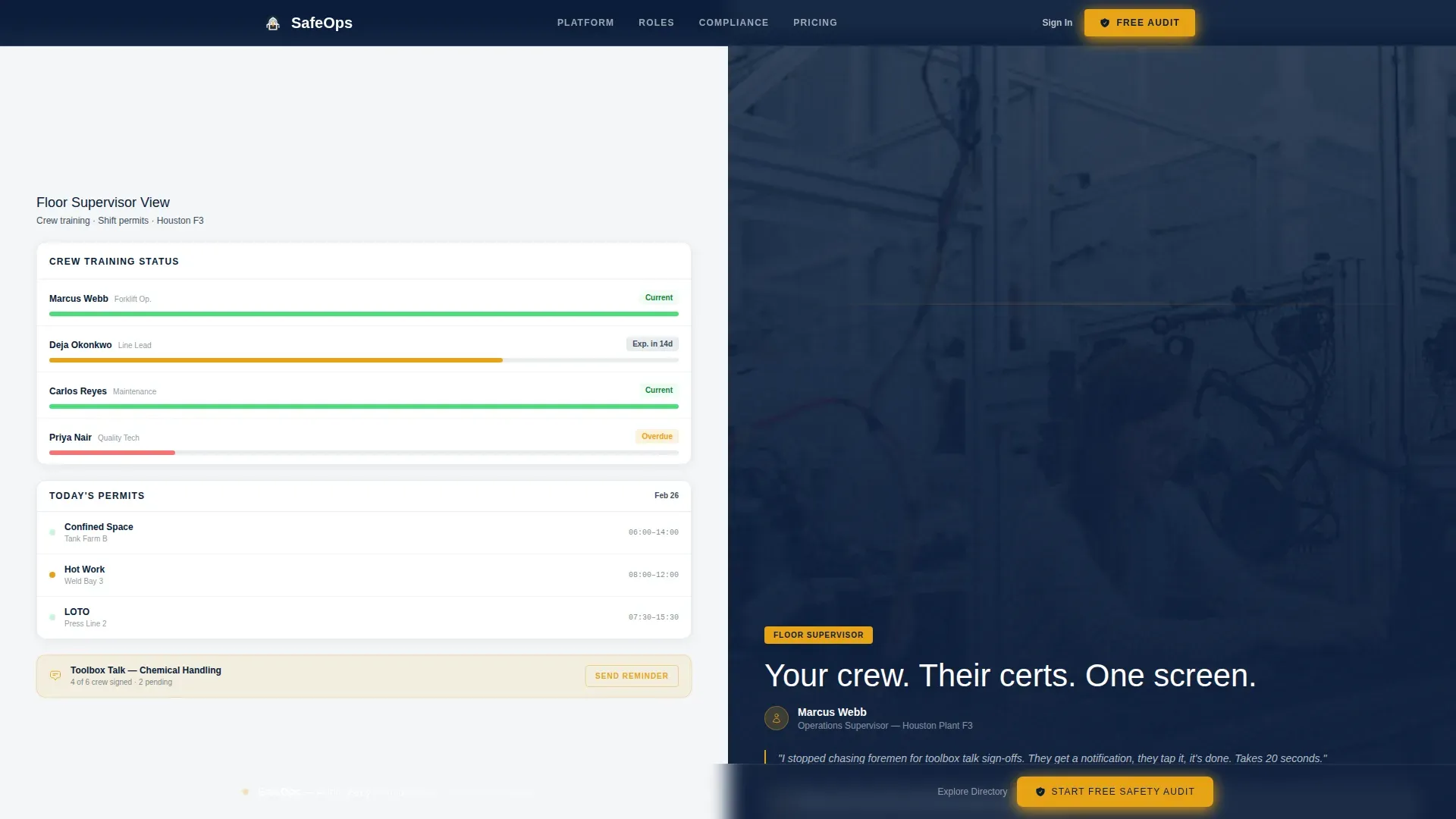Click the Today's Permits heading

coord(97,496)
